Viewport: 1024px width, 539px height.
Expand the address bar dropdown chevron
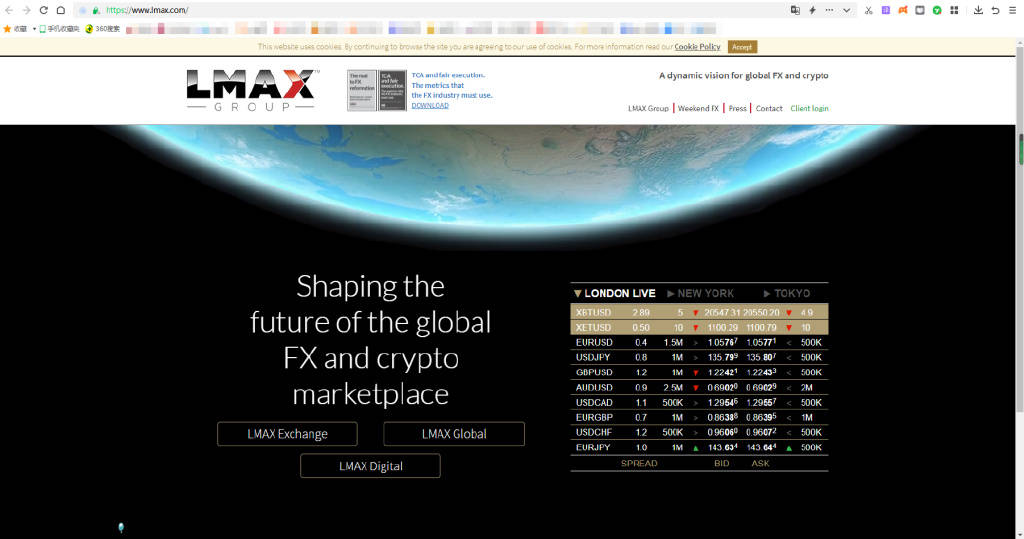(847, 10)
